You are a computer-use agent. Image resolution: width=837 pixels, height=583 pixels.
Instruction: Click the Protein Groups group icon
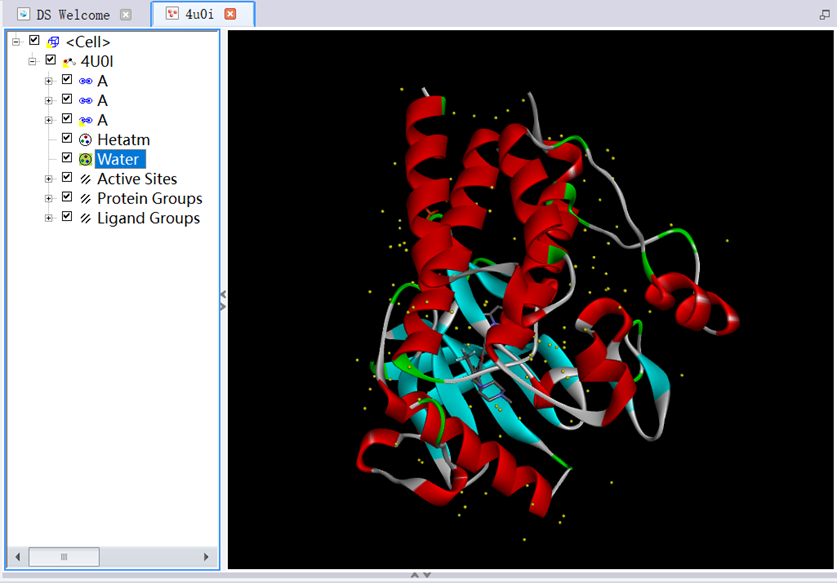[x=85, y=198]
